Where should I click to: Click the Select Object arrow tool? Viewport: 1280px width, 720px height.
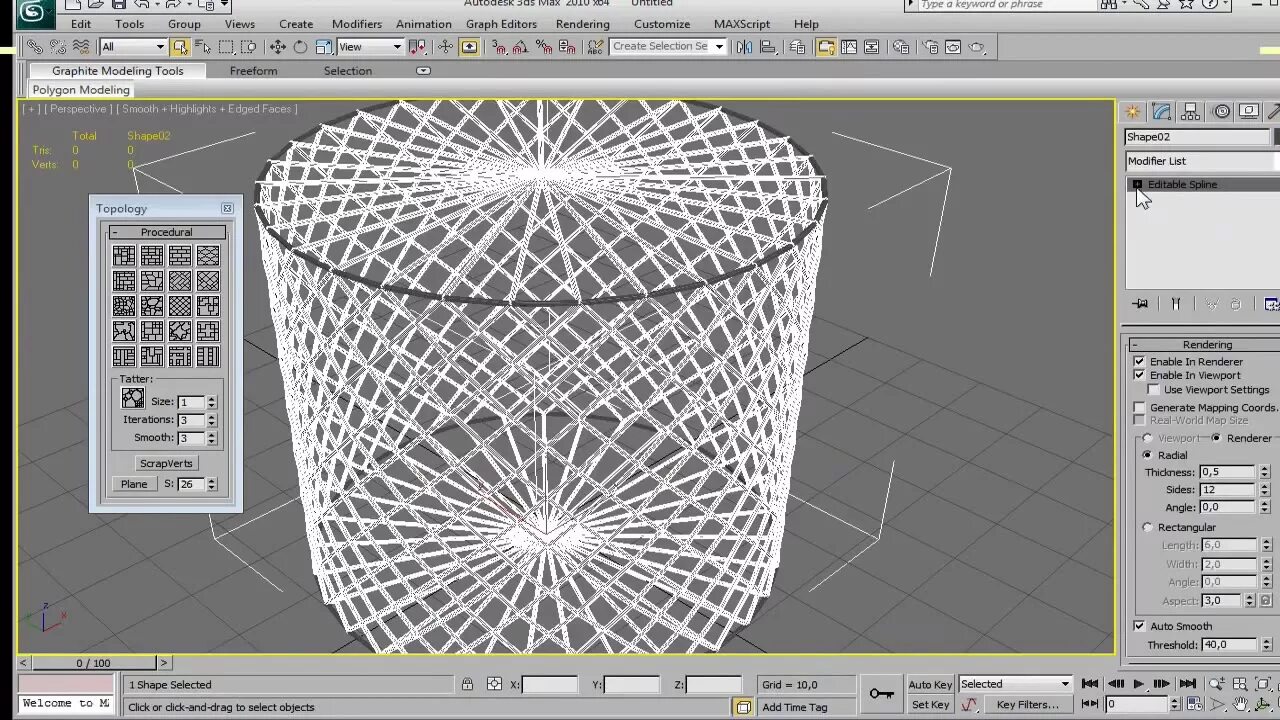click(x=180, y=47)
